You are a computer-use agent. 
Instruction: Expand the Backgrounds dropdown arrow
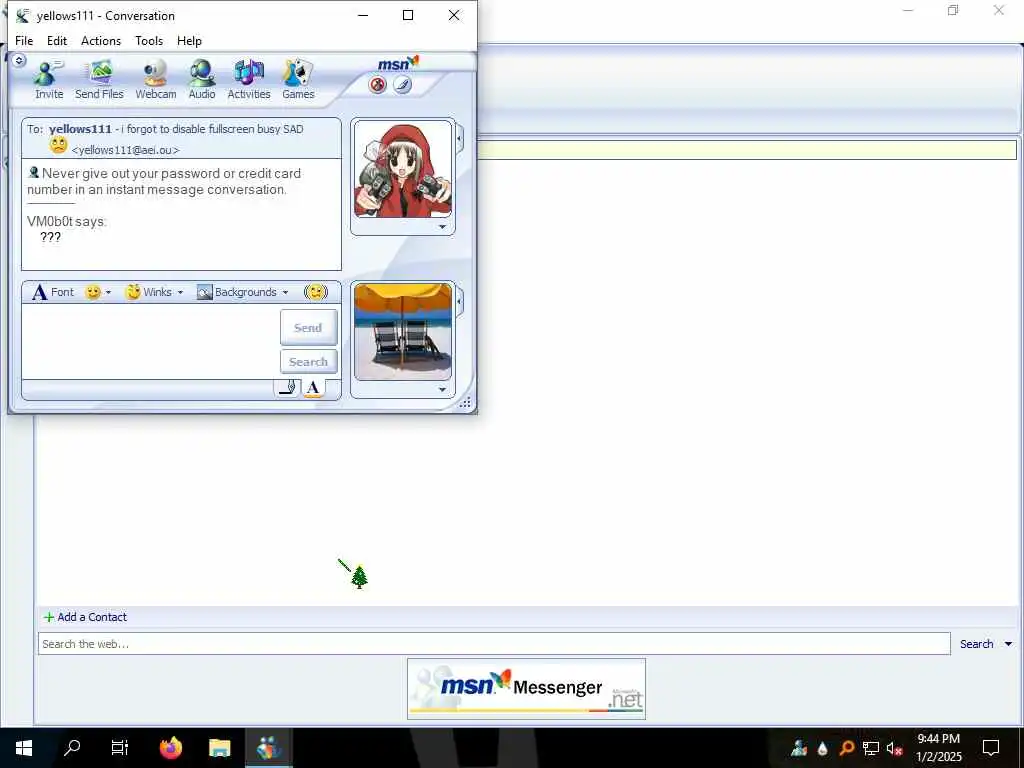(285, 293)
